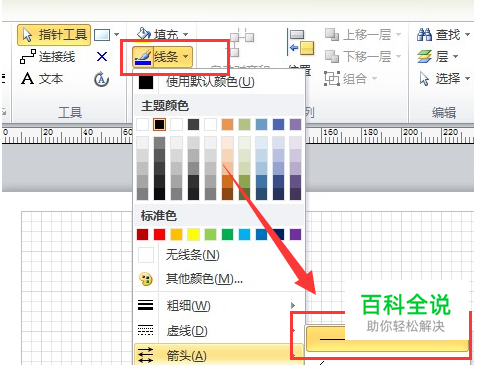Image resolution: width=494 pixels, height=365 pixels.
Task: Click Bring Forward (上移一层)
Action: click(x=358, y=34)
